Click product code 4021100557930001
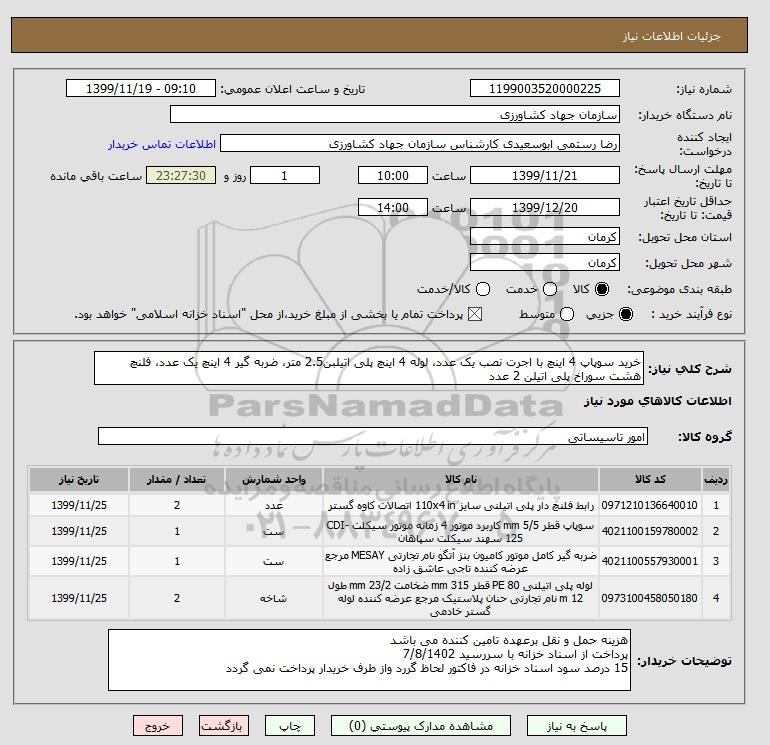The image size is (770, 745). point(650,561)
